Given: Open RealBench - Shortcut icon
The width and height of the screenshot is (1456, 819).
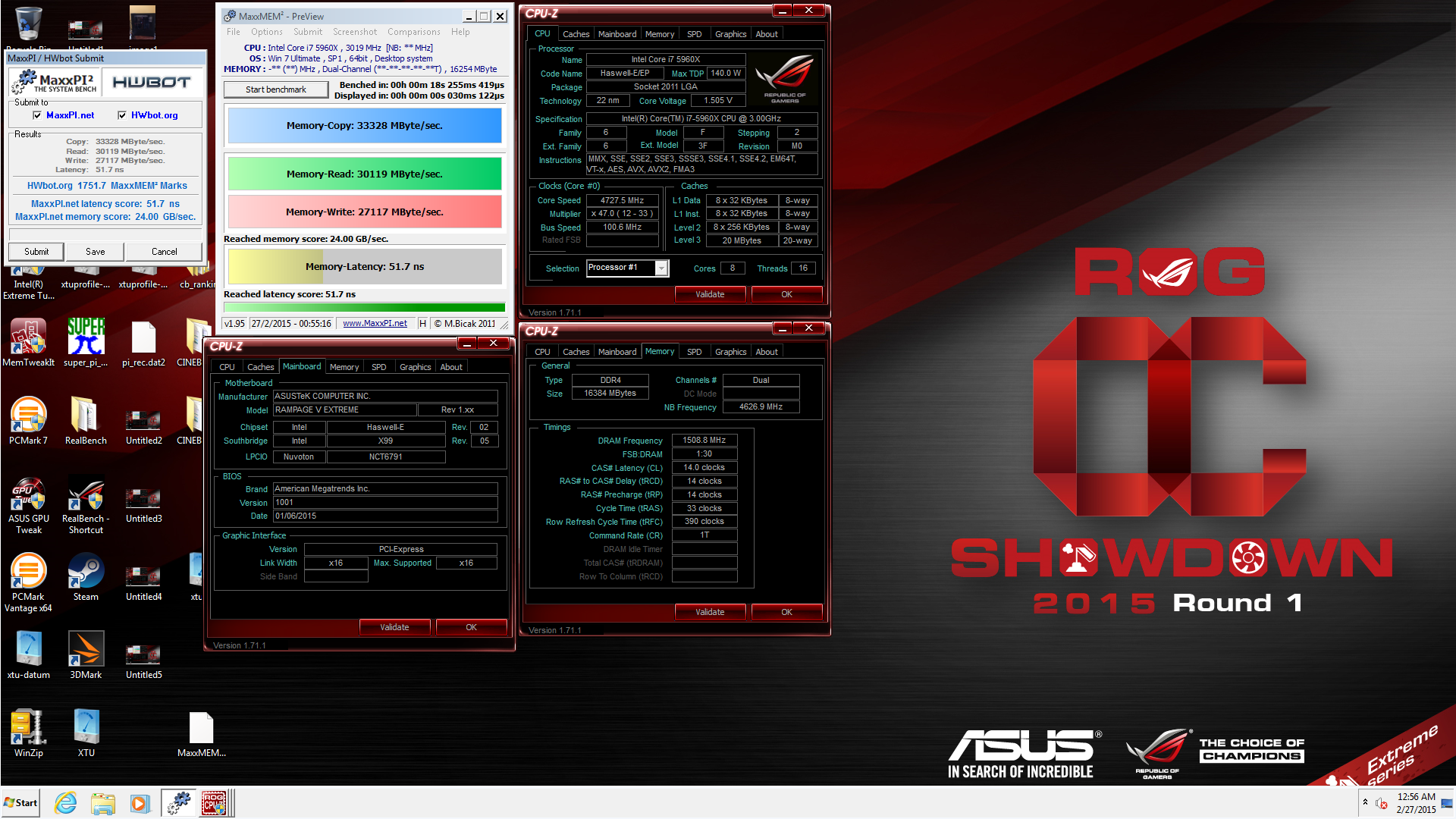Looking at the screenshot, I should tap(86, 505).
